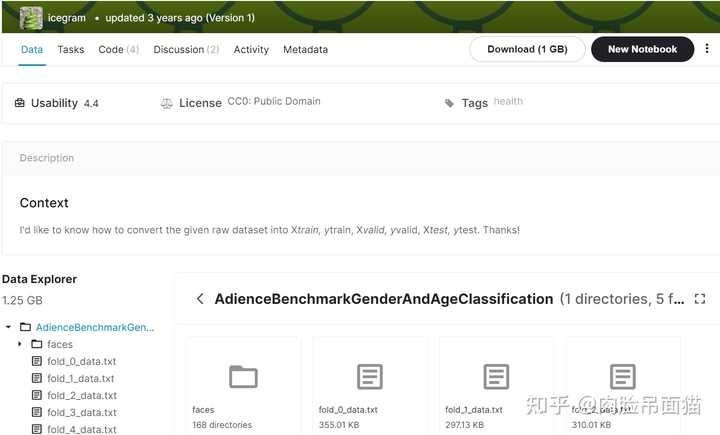Click folder icon beside AdienceBenchmarkGen... in tree
The height and width of the screenshot is (435, 720).
click(x=26, y=327)
